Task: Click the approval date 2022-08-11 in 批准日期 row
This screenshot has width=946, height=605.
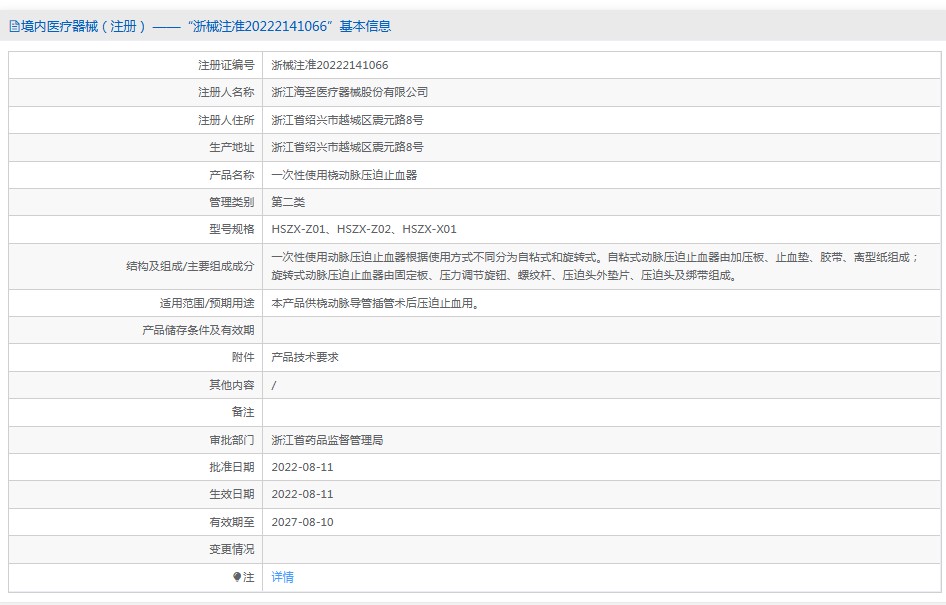Action: coord(302,467)
